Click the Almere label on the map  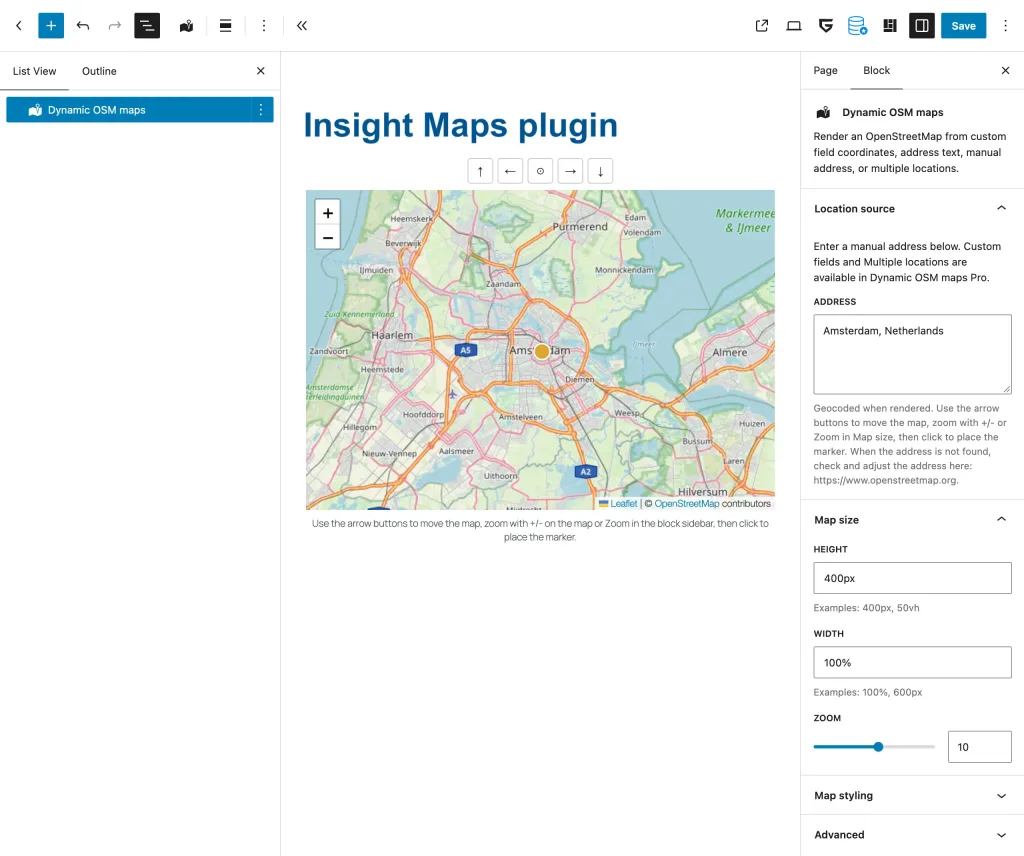click(x=729, y=352)
